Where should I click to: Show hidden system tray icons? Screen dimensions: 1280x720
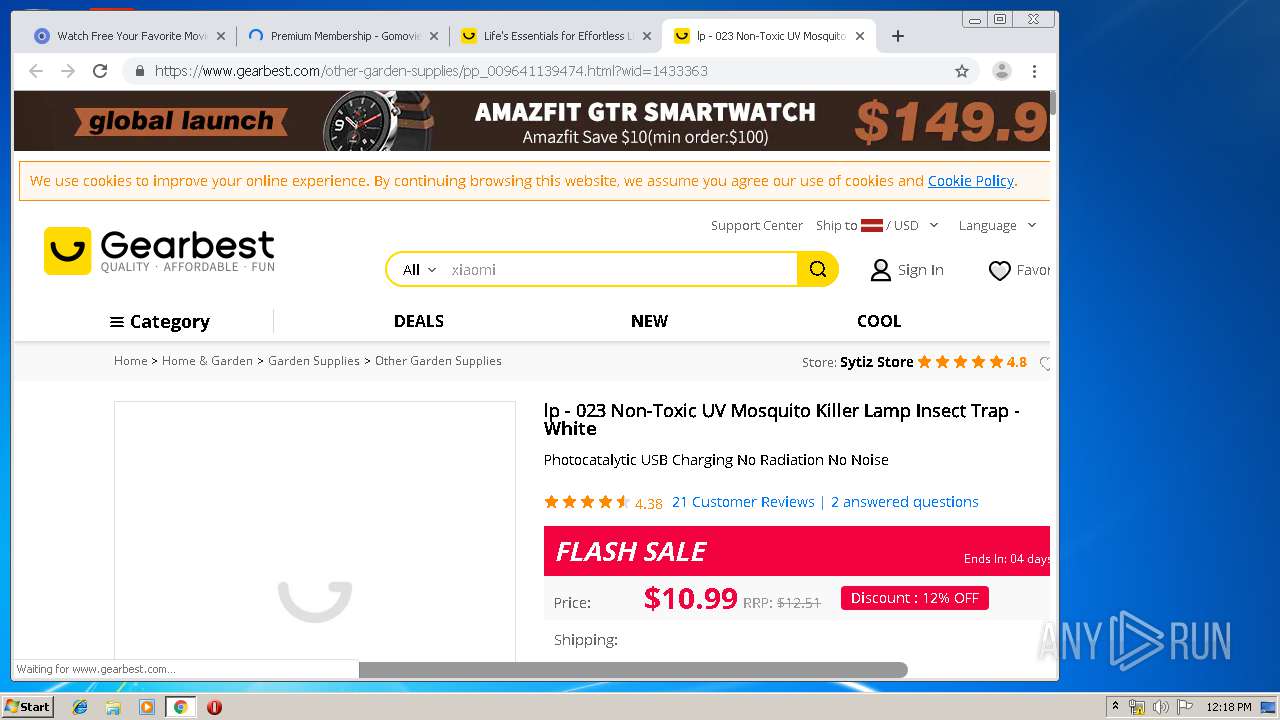pyautogui.click(x=1116, y=707)
